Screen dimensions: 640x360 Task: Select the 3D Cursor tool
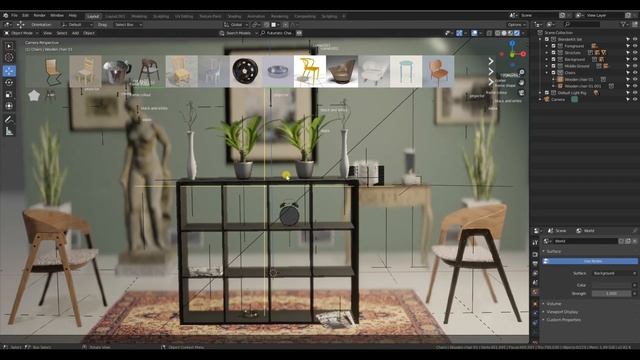tap(9, 58)
